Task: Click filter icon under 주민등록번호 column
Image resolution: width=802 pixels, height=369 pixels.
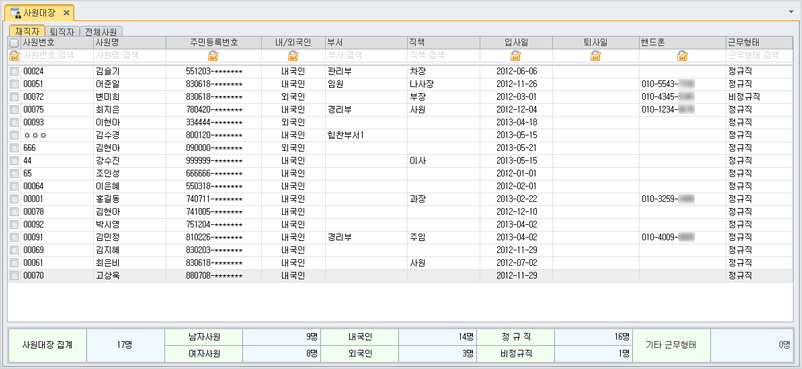Action: pos(213,55)
